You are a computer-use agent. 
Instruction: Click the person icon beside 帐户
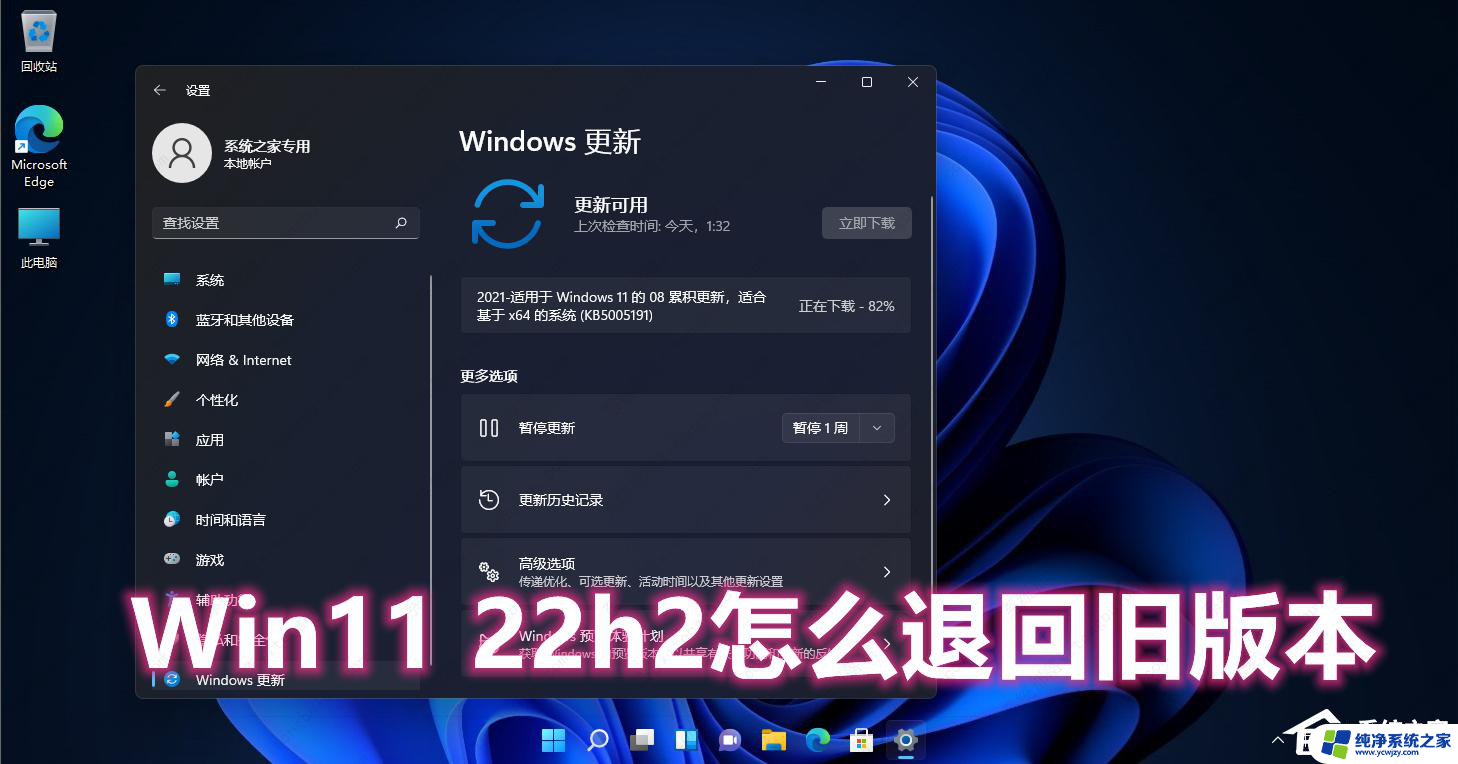172,480
